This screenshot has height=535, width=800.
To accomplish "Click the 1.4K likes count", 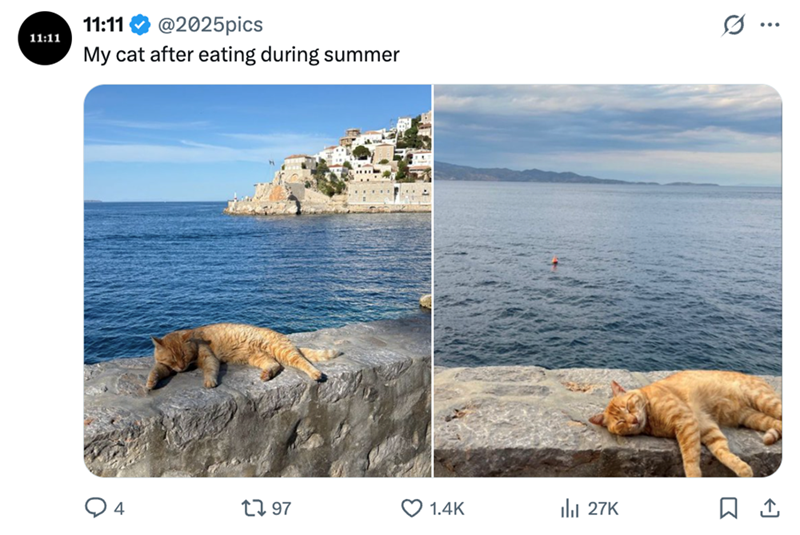I will 447,508.
